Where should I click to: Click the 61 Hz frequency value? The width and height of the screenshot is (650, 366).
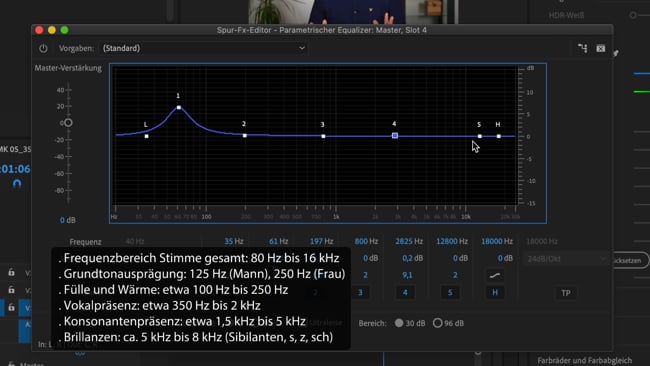click(279, 241)
